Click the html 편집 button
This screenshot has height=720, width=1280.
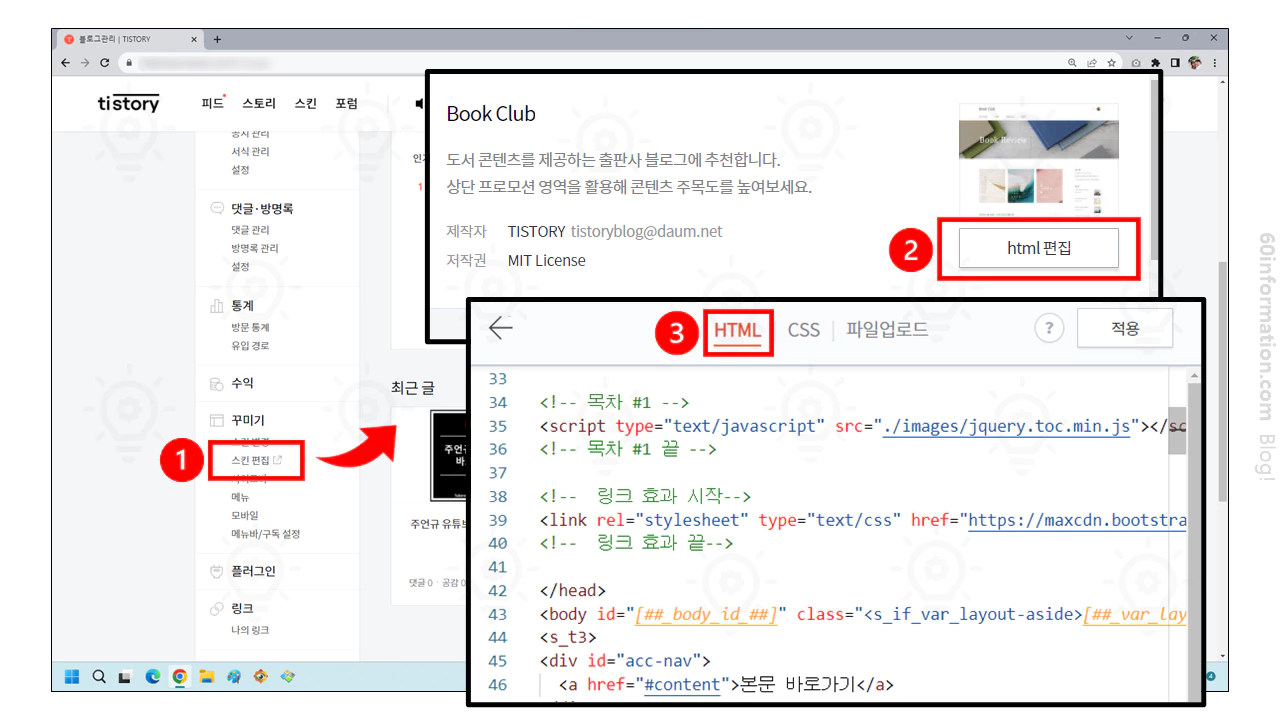tap(1040, 249)
